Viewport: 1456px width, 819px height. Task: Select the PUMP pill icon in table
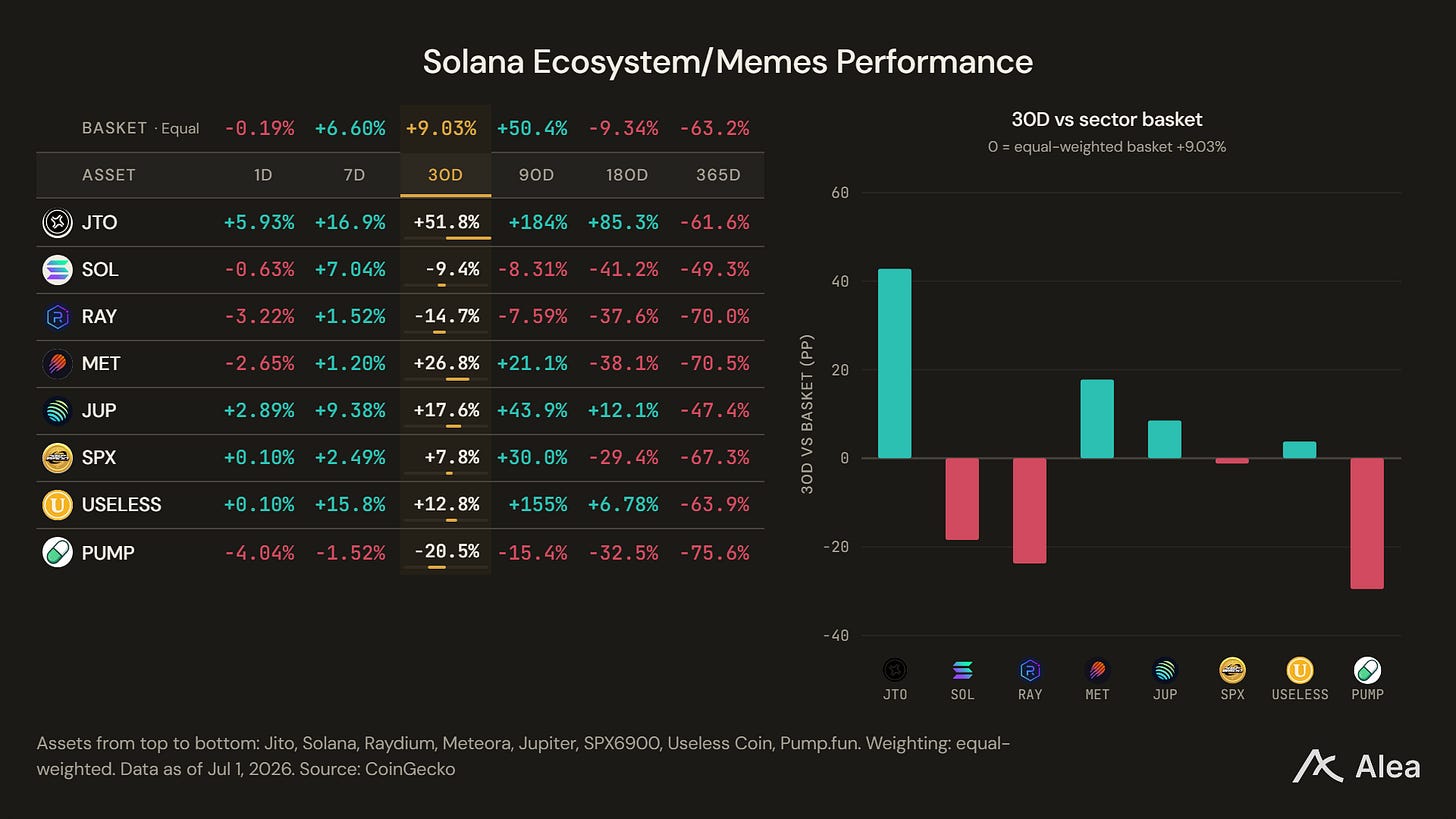[x=57, y=552]
